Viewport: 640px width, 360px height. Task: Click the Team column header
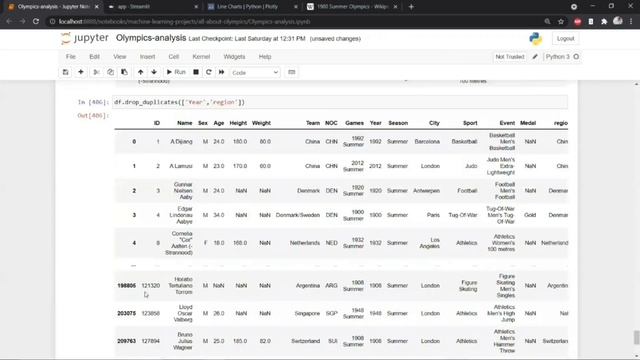313,123
